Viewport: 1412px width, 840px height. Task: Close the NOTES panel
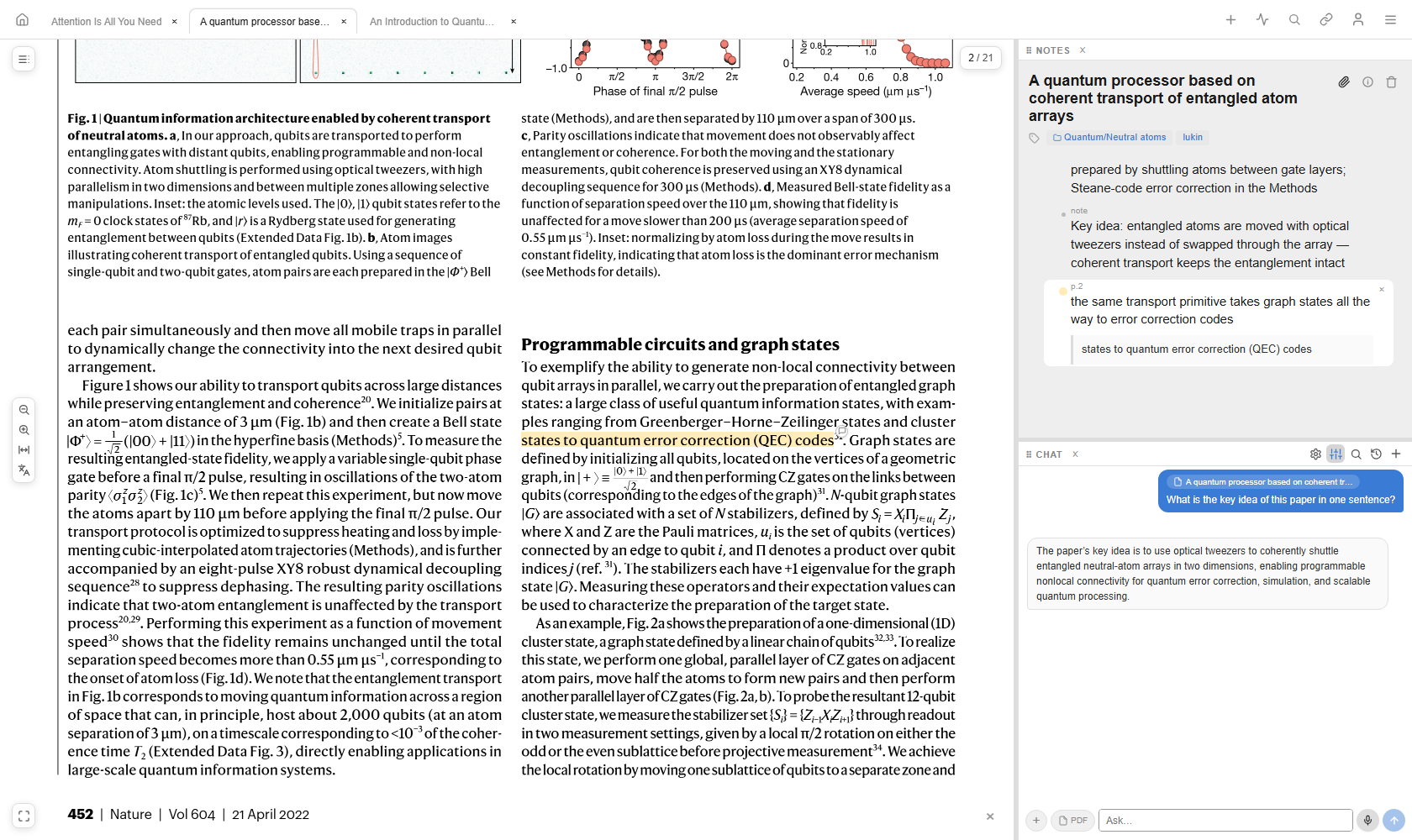tap(1083, 50)
